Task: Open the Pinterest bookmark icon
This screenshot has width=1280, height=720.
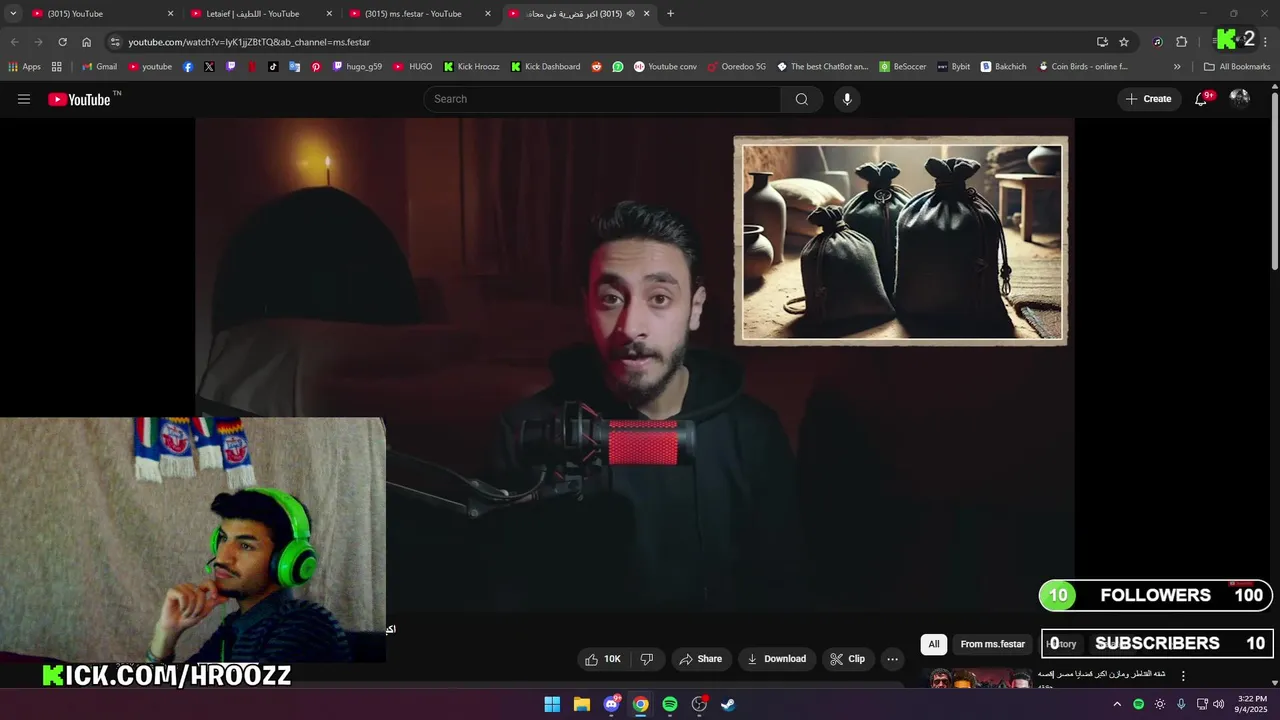Action: [x=316, y=67]
